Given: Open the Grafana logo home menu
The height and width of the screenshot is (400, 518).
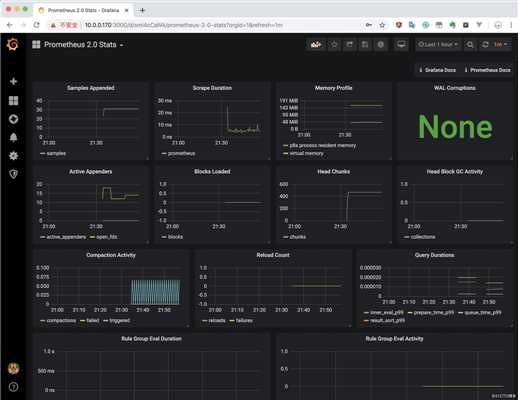Looking at the screenshot, I should (x=13, y=44).
